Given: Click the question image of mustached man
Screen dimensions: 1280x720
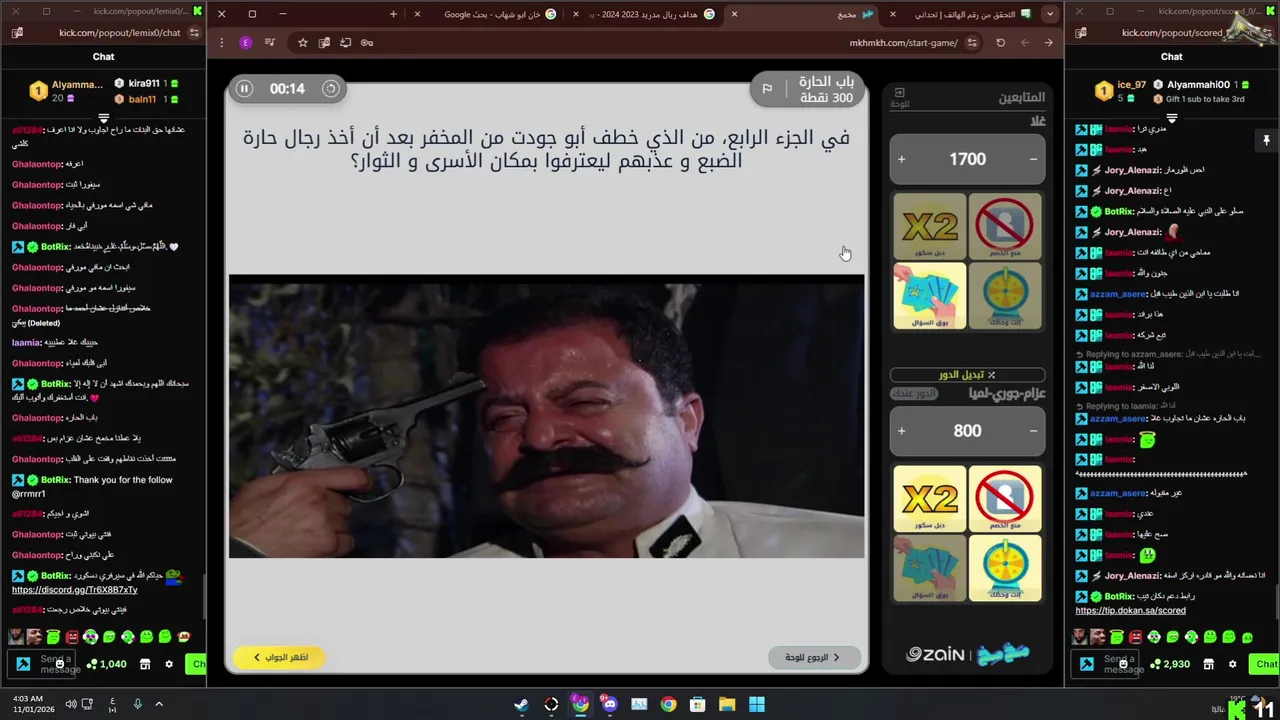Looking at the screenshot, I should click(x=546, y=416).
